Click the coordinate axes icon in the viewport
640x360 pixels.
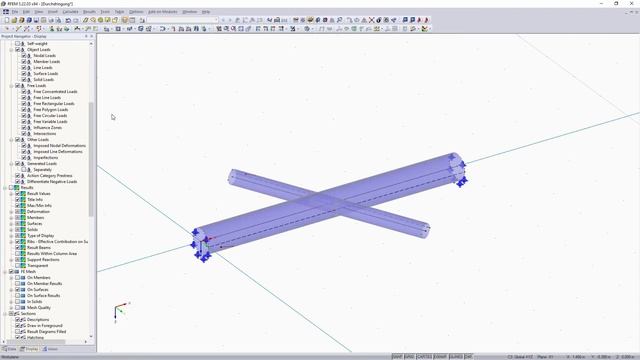pos(121,312)
